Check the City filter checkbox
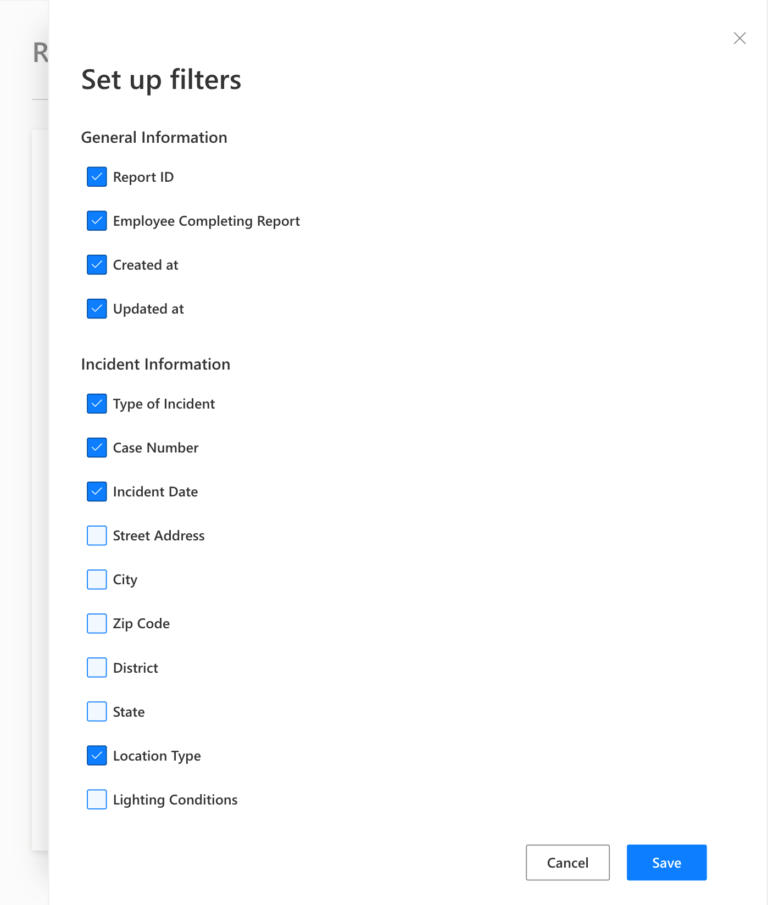This screenshot has width=768, height=905. [96, 579]
